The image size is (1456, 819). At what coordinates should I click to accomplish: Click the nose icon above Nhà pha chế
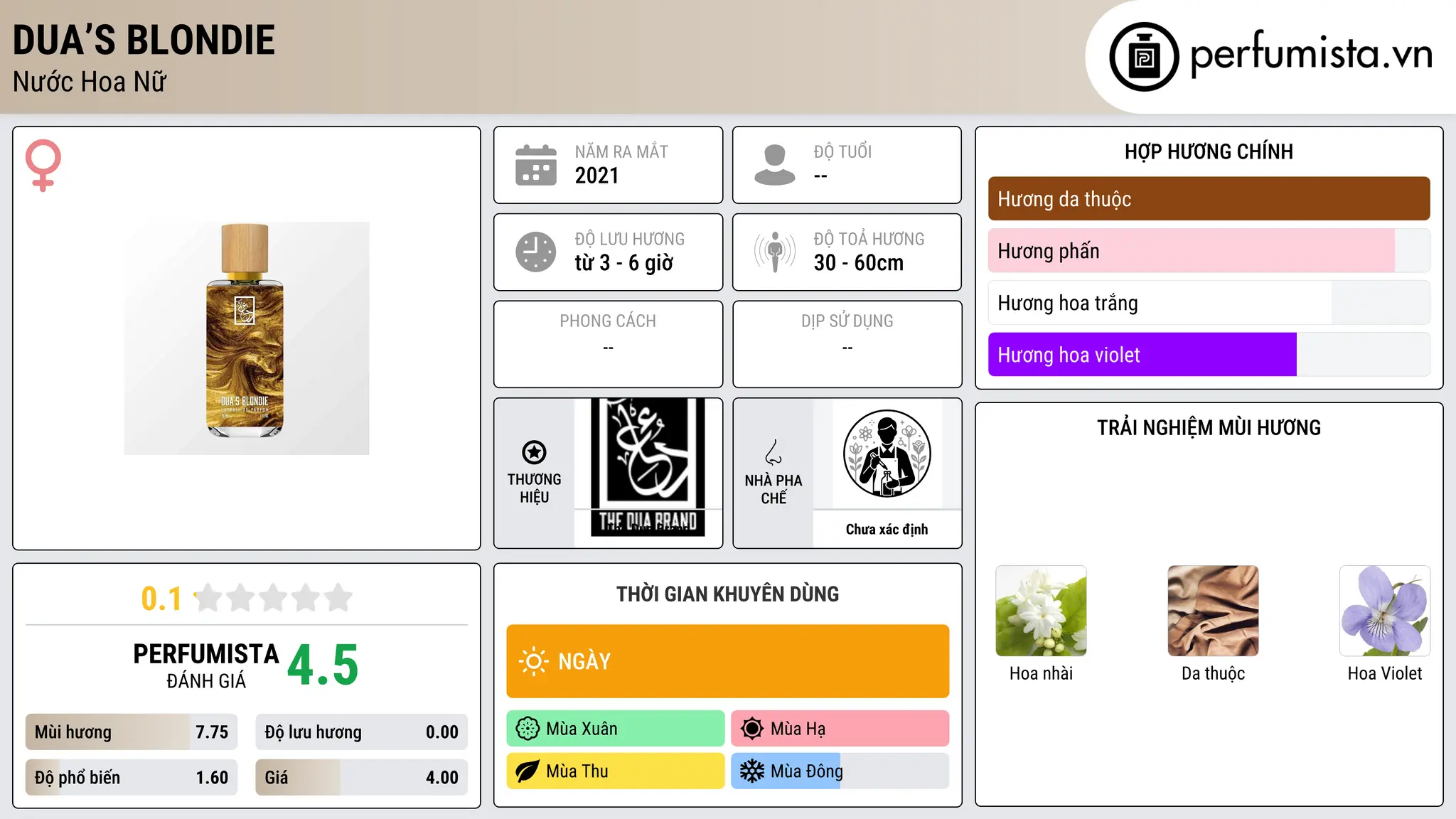tap(773, 452)
